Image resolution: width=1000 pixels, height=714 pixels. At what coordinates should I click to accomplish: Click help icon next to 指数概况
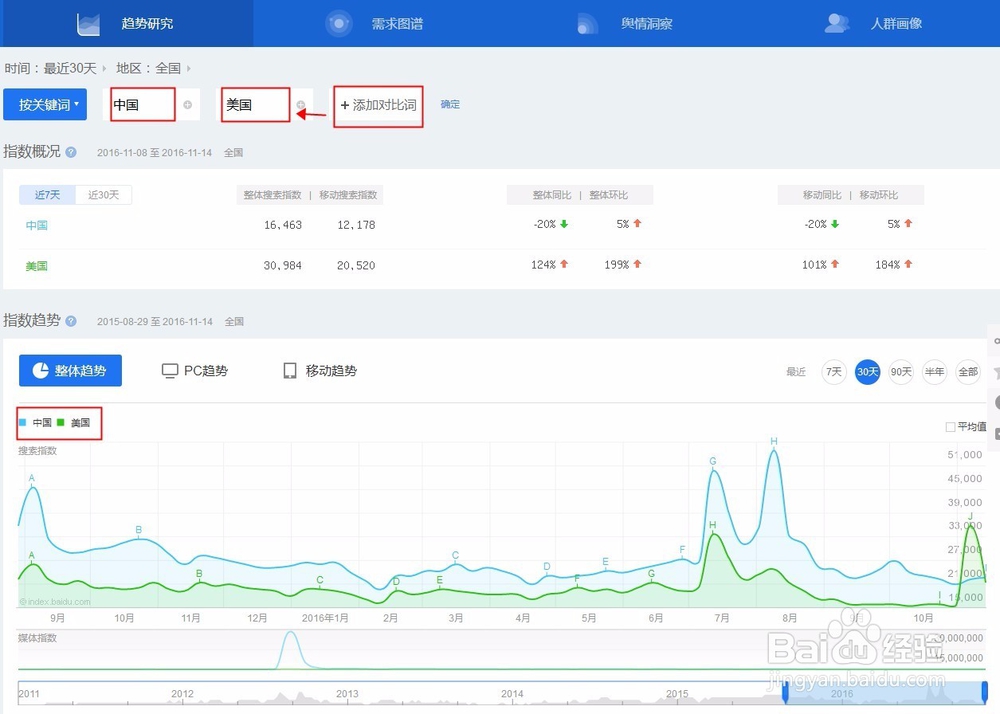click(x=71, y=152)
